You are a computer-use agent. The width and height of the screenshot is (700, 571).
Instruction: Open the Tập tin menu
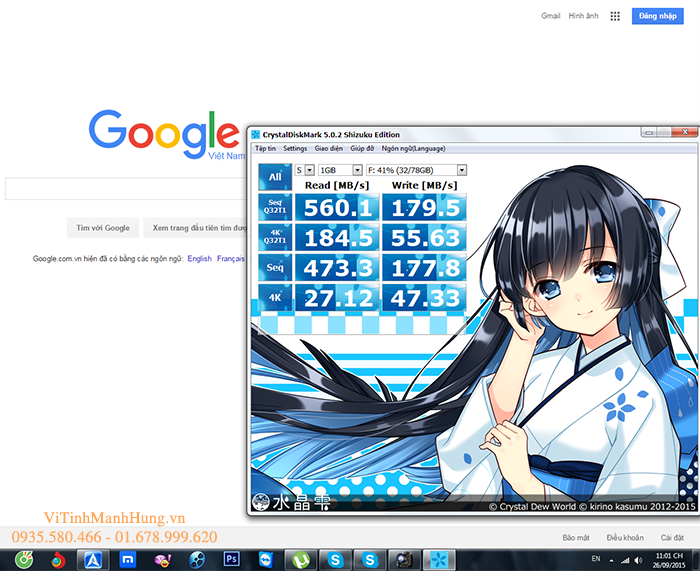click(x=266, y=148)
